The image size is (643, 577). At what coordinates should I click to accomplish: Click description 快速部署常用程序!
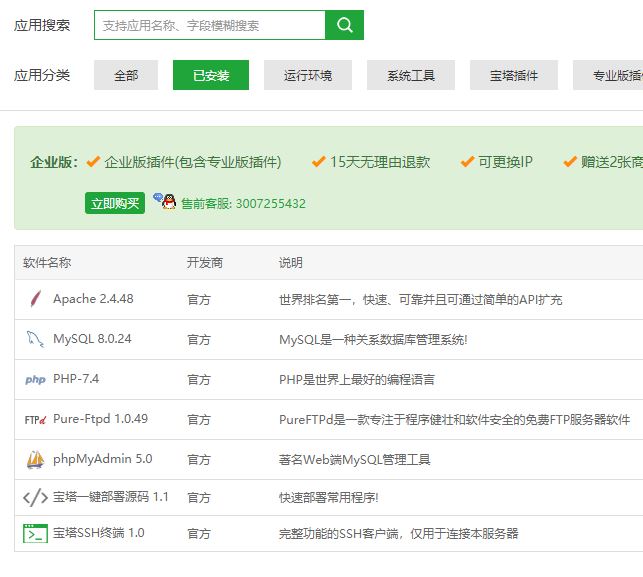tap(328, 497)
